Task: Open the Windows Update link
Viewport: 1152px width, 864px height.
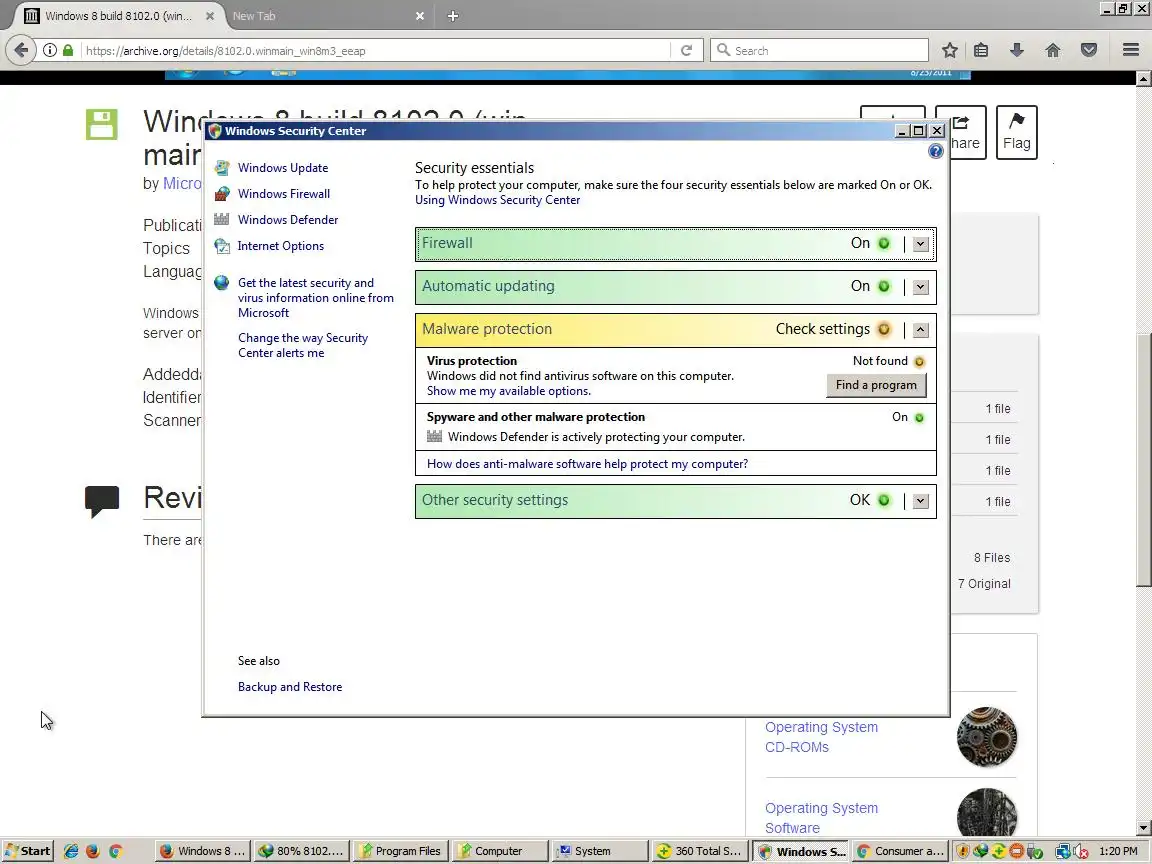Action: [283, 168]
